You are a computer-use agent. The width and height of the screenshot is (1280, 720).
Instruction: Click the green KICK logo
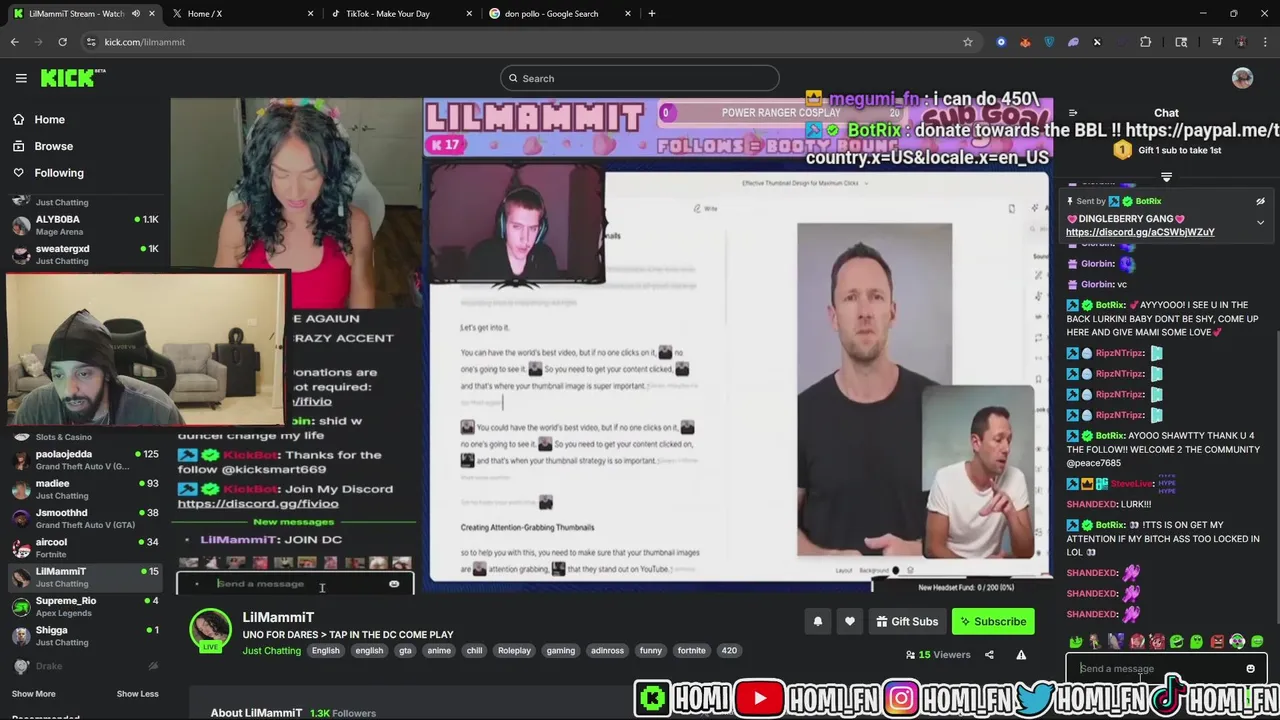[x=72, y=78]
